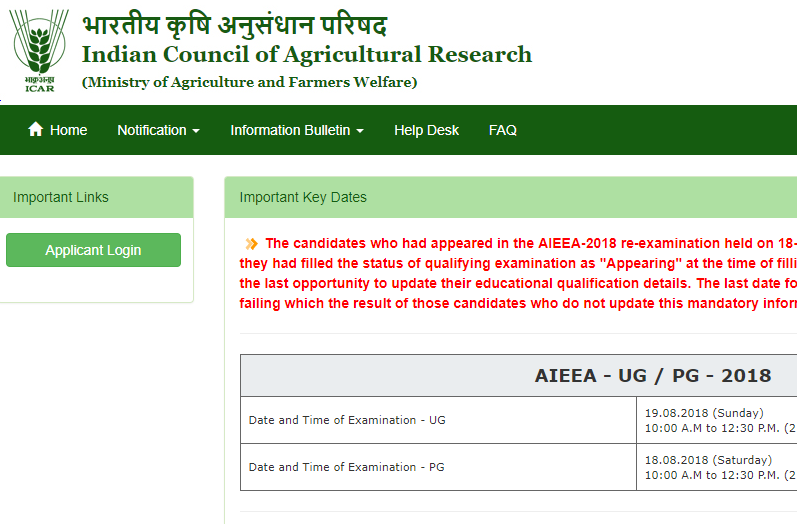Click the Hindi title text in the header
Image resolution: width=797 pixels, height=524 pixels.
click(235, 26)
